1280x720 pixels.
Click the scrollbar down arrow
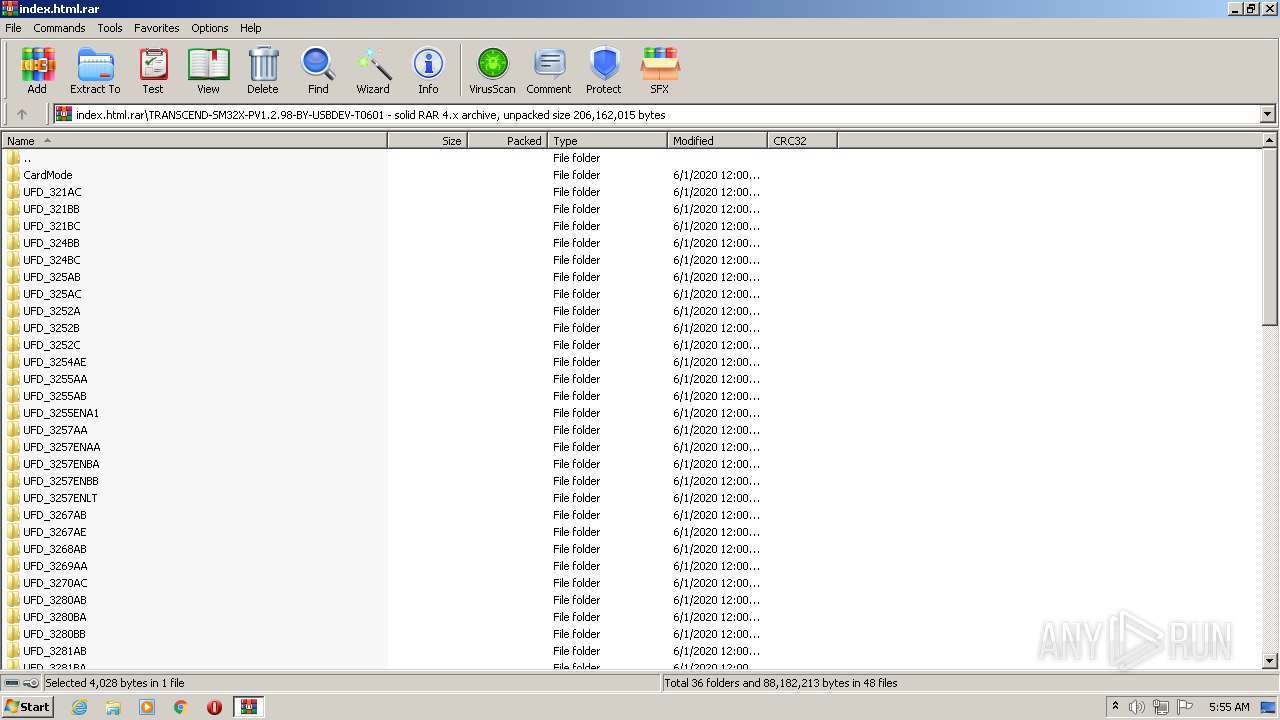(x=1270, y=661)
